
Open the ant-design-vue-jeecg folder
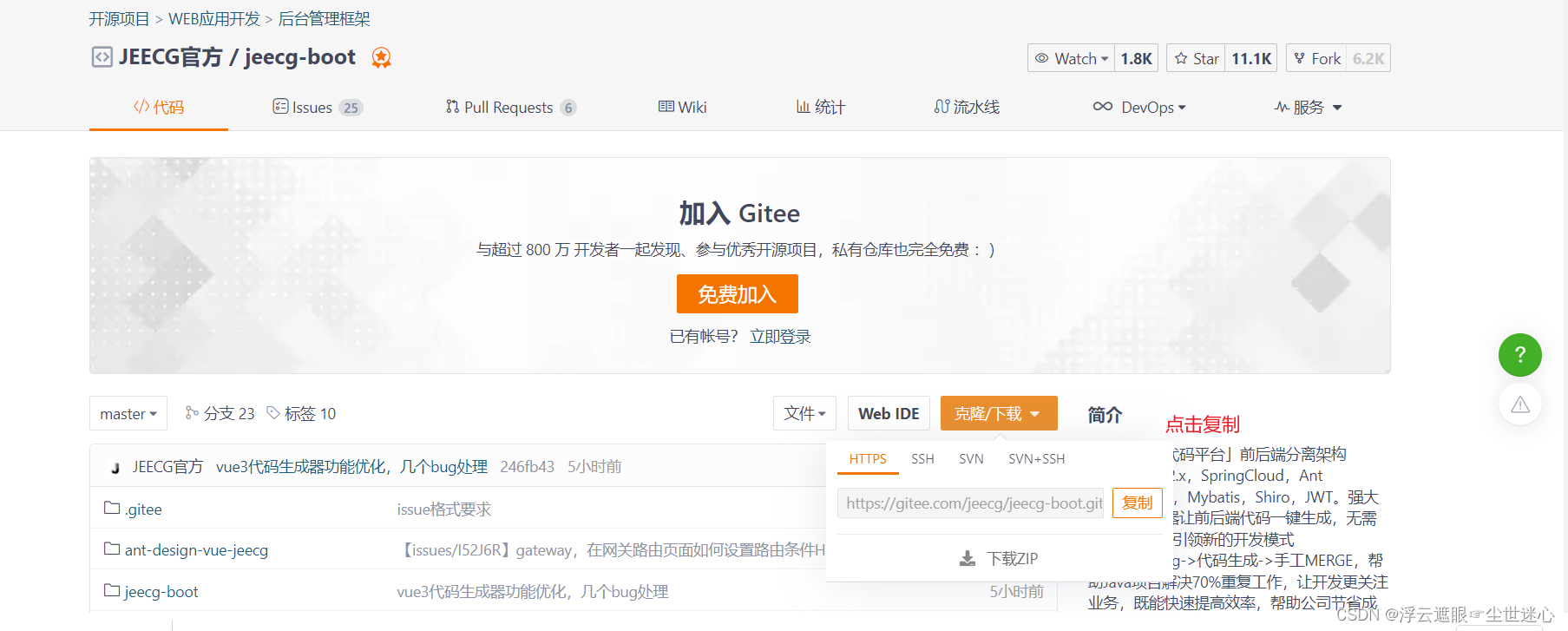click(x=196, y=550)
